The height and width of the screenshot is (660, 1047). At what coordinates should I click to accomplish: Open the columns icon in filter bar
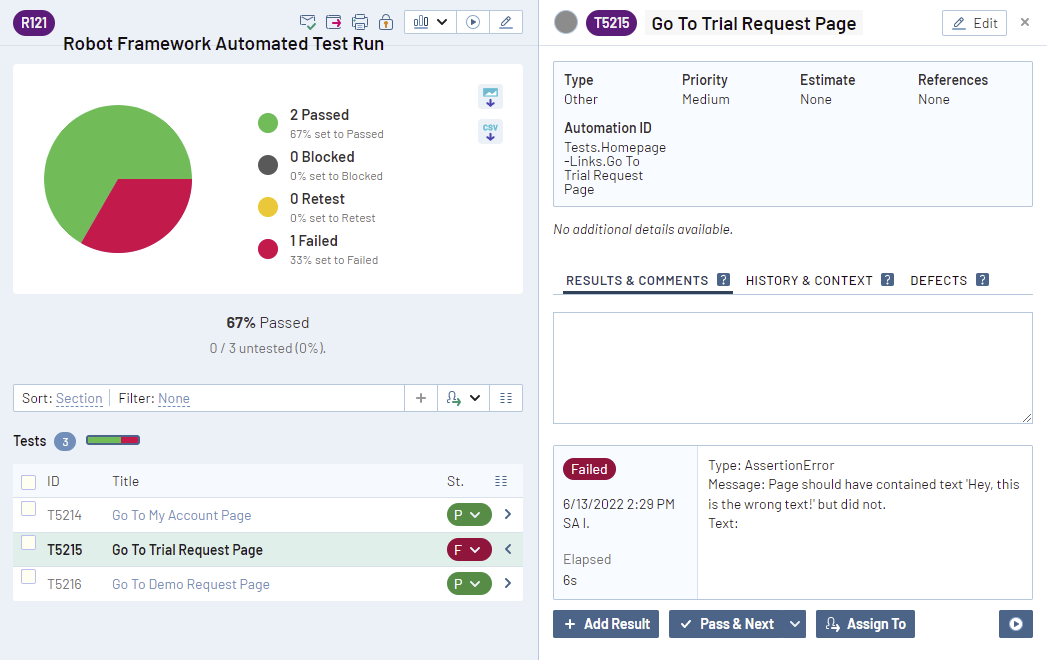505,398
